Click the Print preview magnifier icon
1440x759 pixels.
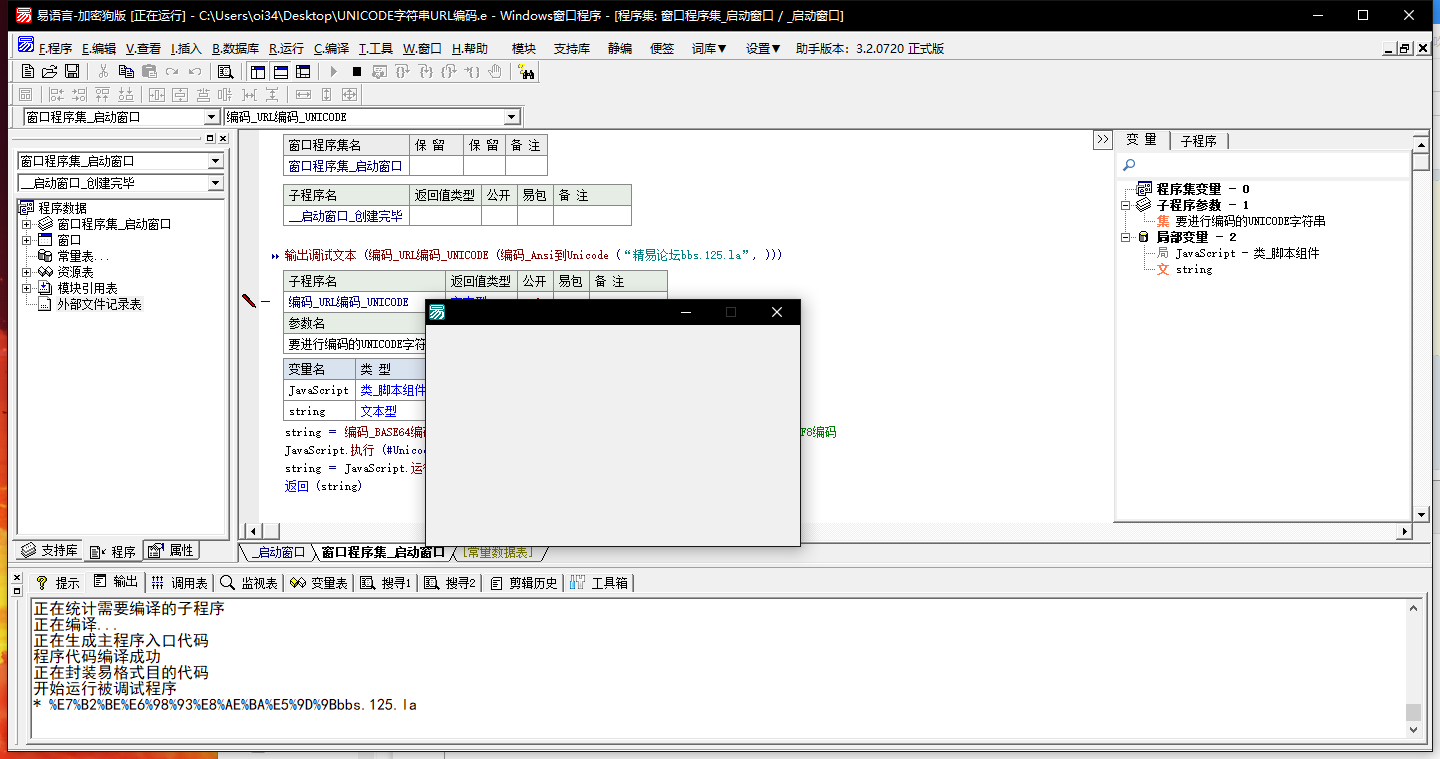pos(225,71)
